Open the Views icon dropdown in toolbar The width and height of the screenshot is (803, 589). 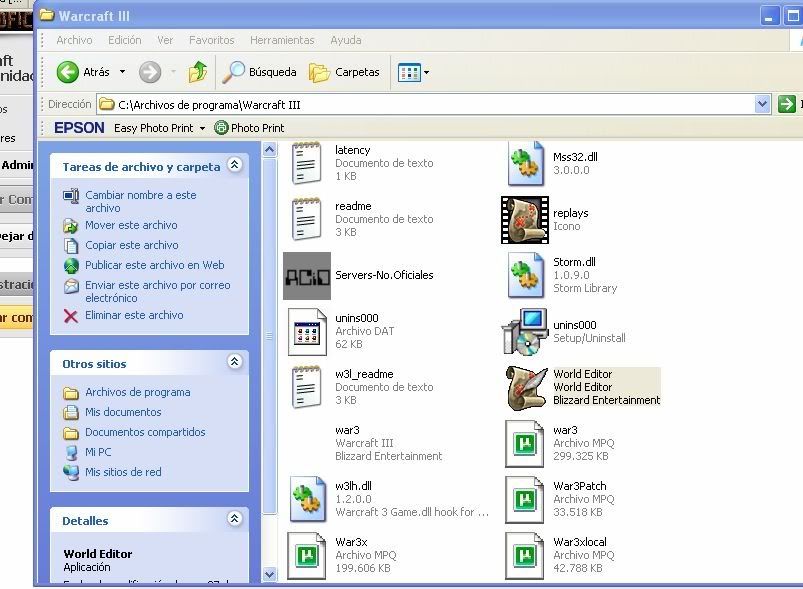[413, 73]
